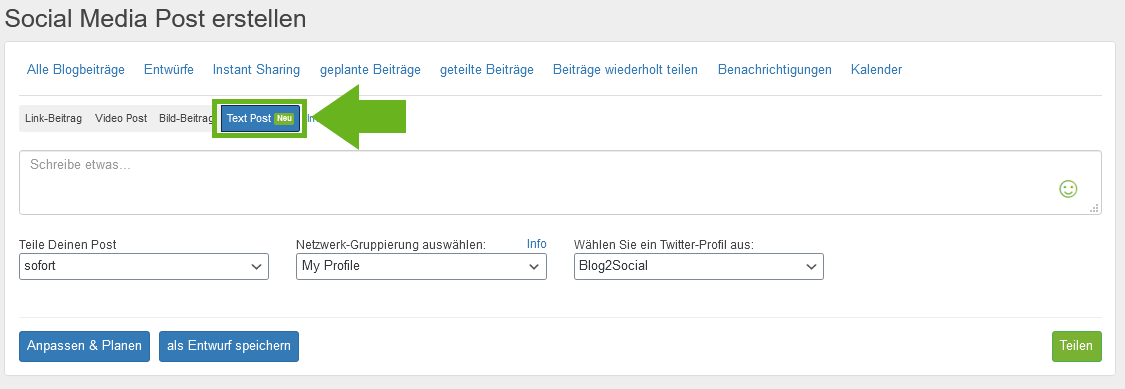Click the Info link
The image size is (1125, 389).
click(537, 244)
